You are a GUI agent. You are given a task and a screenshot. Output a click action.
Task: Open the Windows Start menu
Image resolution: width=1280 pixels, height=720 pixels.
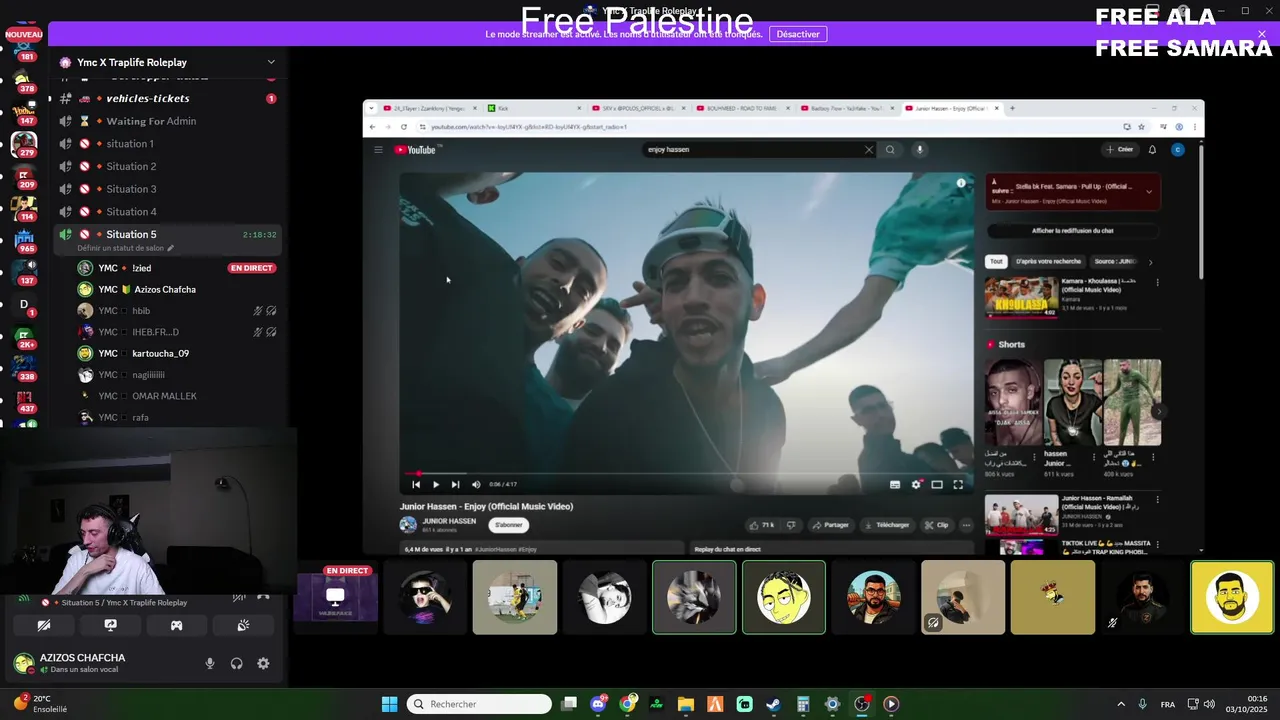pos(389,704)
